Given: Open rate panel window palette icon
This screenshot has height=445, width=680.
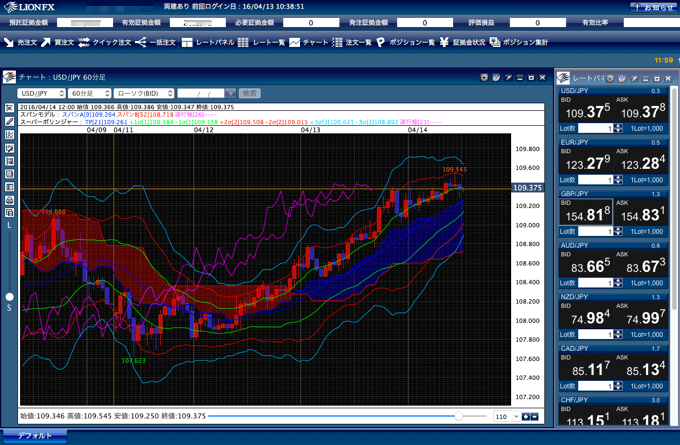Looking at the screenshot, I should [x=622, y=78].
